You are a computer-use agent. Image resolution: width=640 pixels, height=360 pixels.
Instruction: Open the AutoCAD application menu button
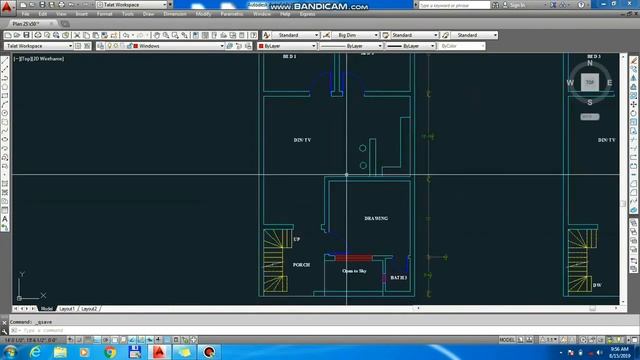7,8
